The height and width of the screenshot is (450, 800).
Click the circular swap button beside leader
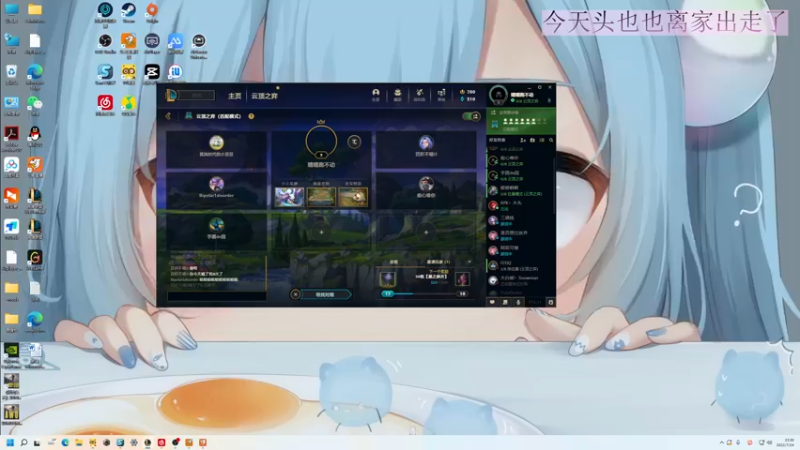click(x=354, y=142)
